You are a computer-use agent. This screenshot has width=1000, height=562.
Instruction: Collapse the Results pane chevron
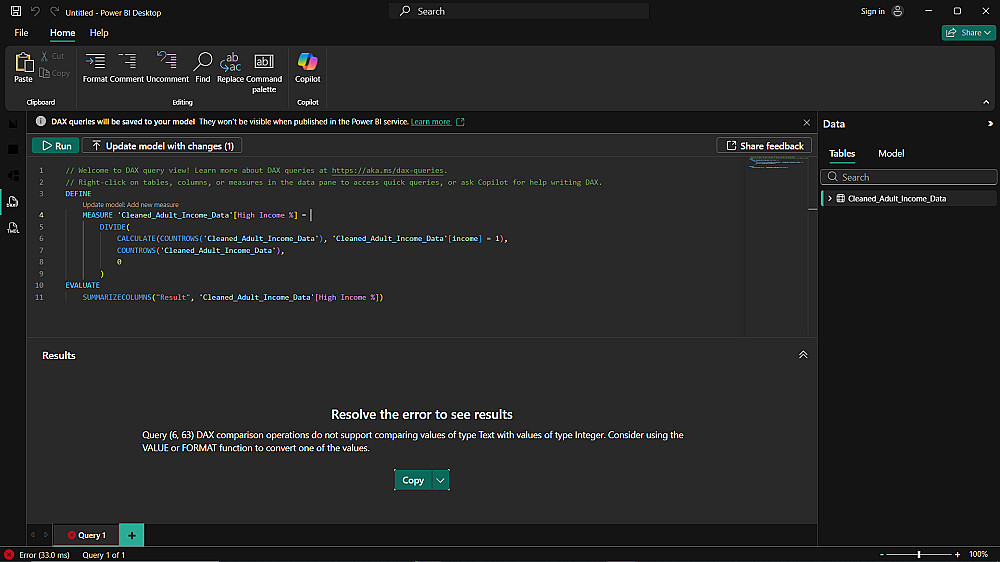click(803, 355)
